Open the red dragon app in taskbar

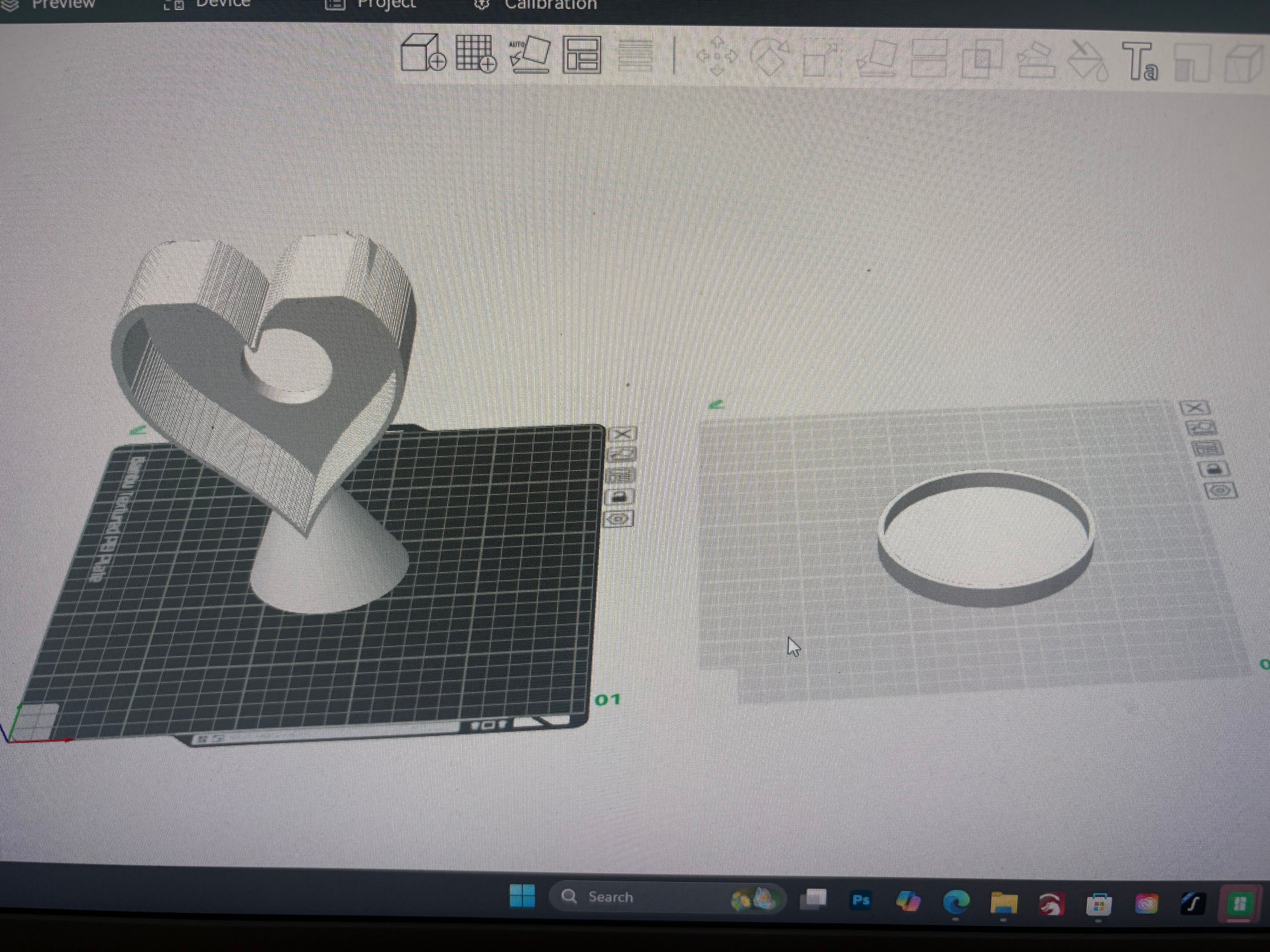[1051, 904]
